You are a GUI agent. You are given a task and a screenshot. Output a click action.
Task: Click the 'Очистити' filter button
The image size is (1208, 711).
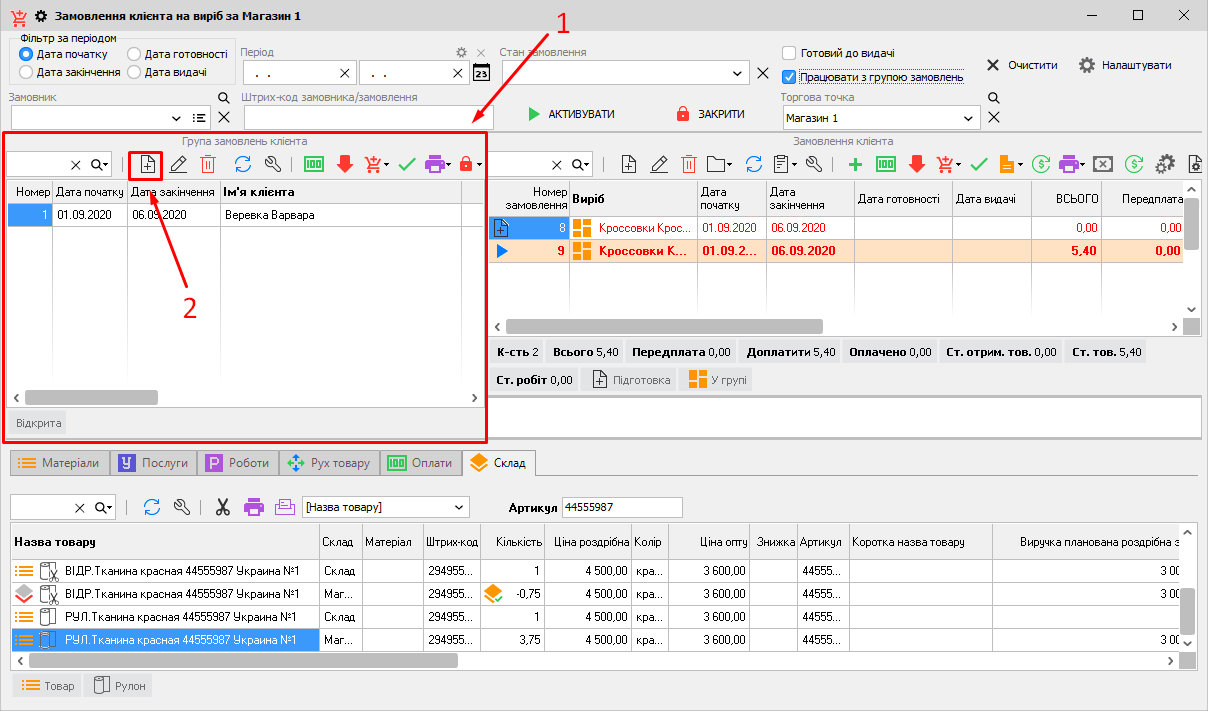(x=1021, y=65)
